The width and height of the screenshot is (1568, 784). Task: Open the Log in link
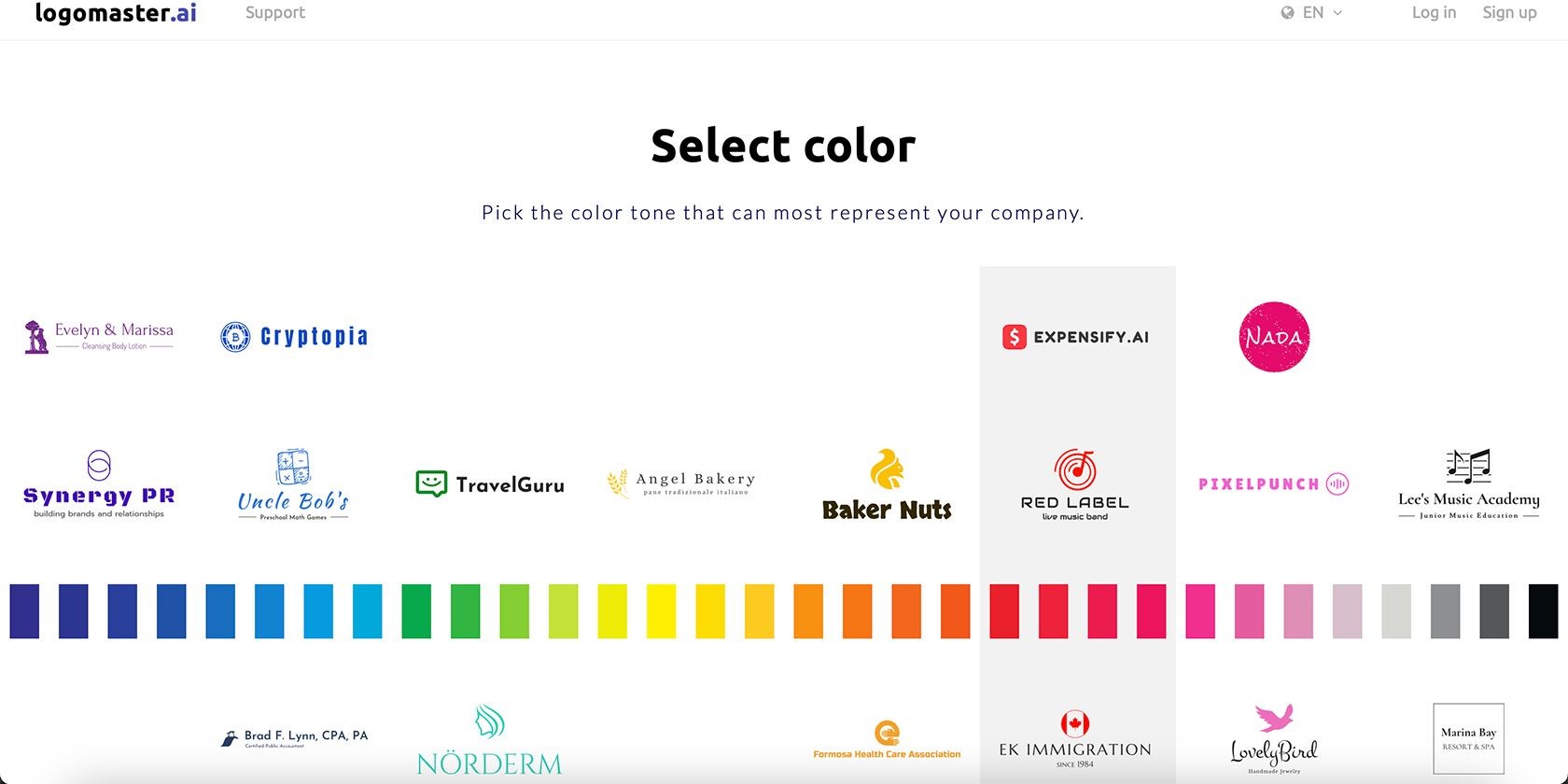click(1434, 13)
